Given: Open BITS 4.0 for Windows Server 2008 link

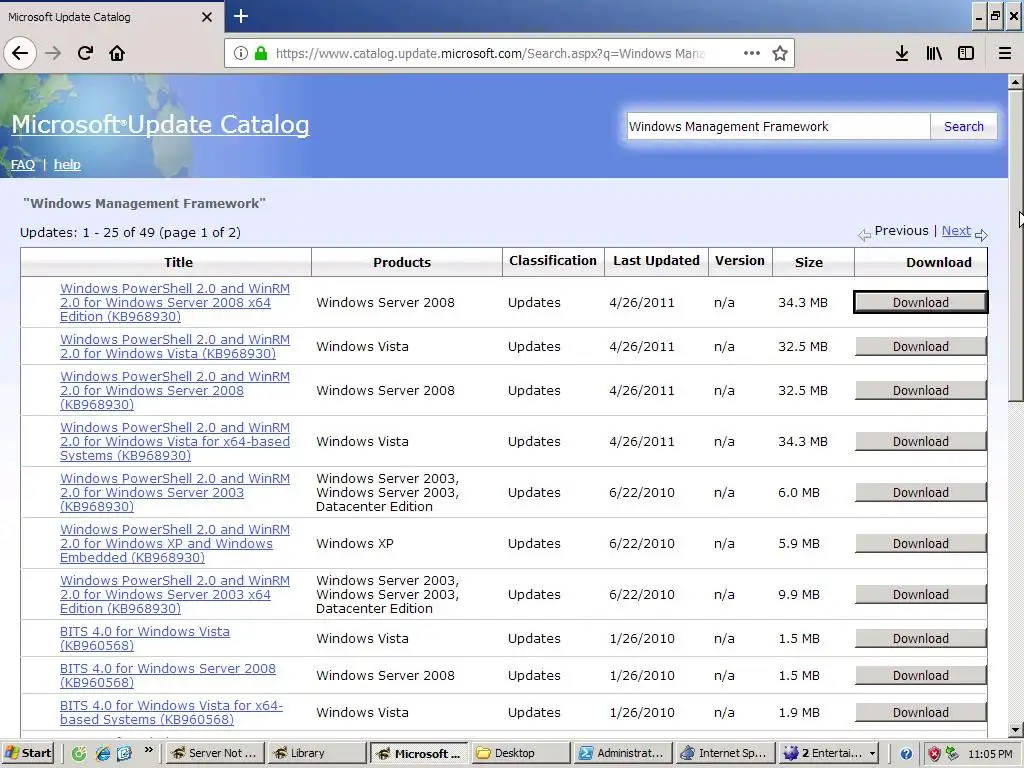Looking at the screenshot, I should [167, 675].
